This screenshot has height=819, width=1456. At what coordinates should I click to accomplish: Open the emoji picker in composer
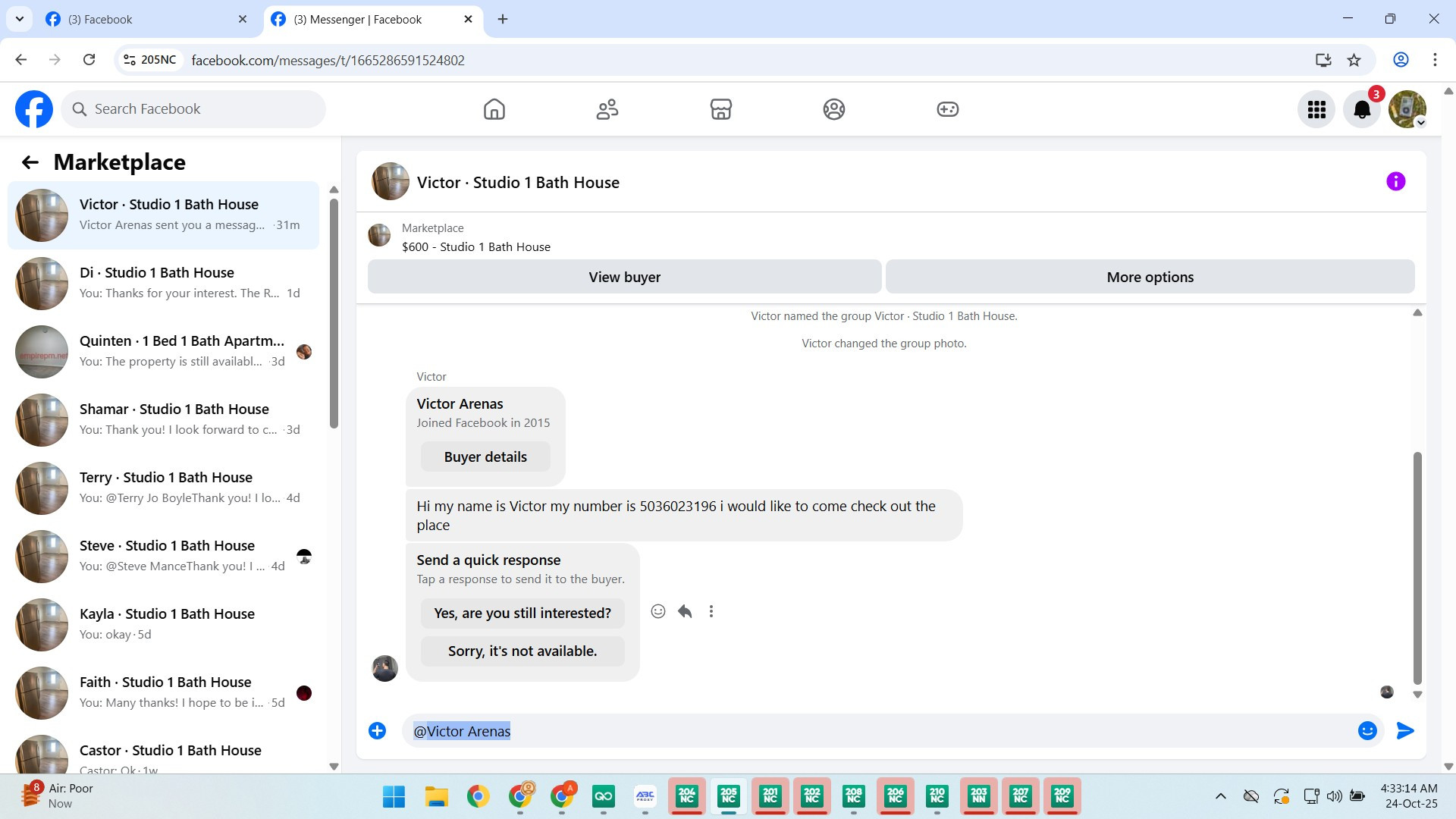pos(1367,730)
